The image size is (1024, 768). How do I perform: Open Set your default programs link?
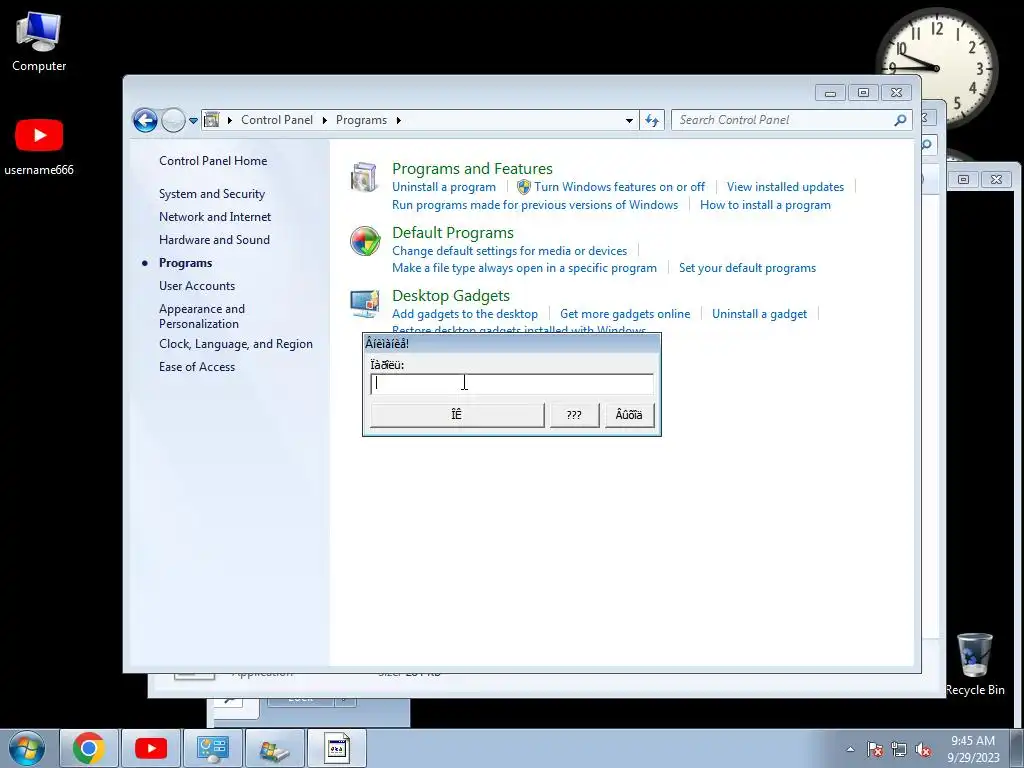click(x=747, y=268)
